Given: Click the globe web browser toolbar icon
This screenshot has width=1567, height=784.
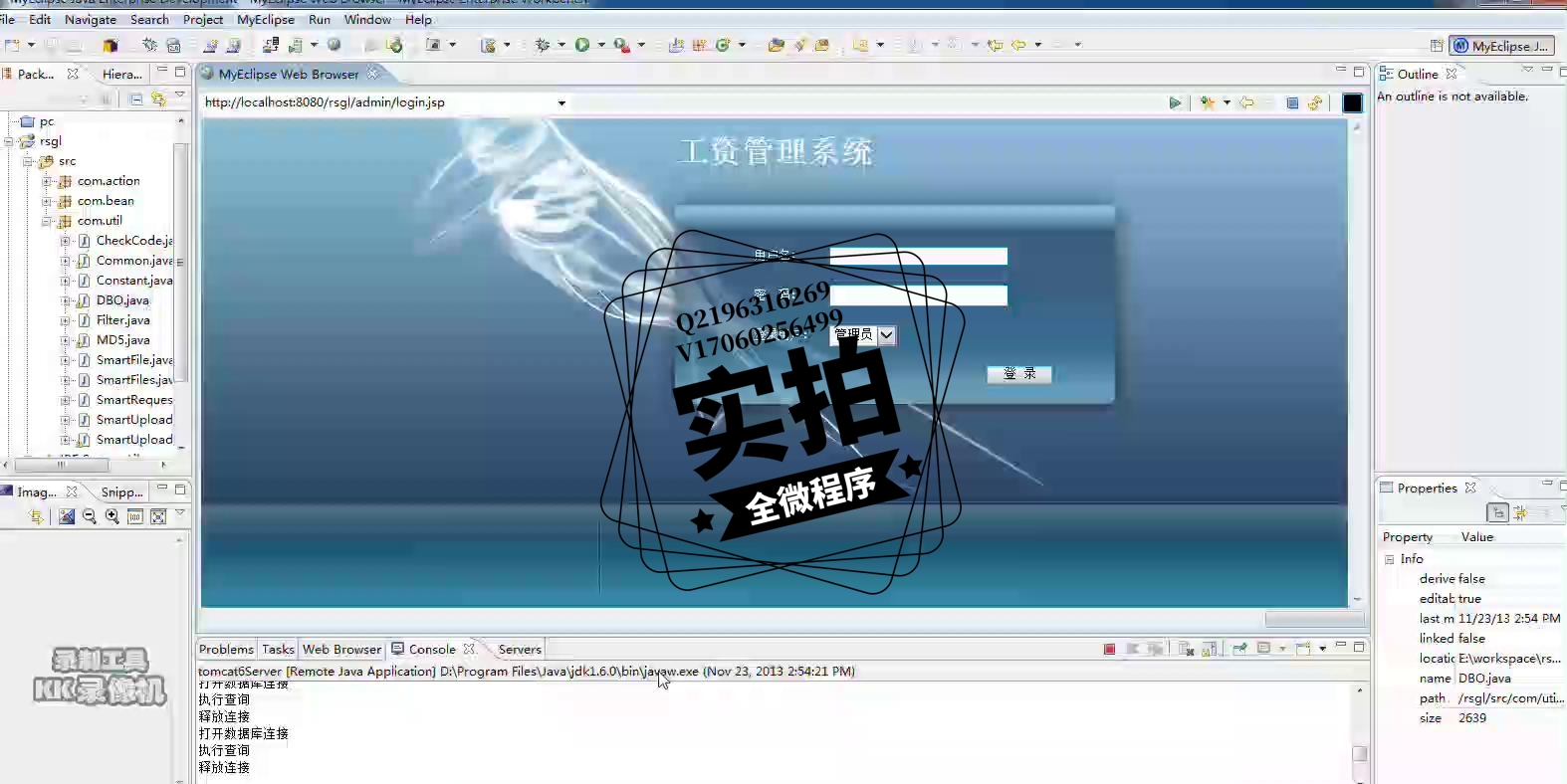Looking at the screenshot, I should click(x=335, y=45).
